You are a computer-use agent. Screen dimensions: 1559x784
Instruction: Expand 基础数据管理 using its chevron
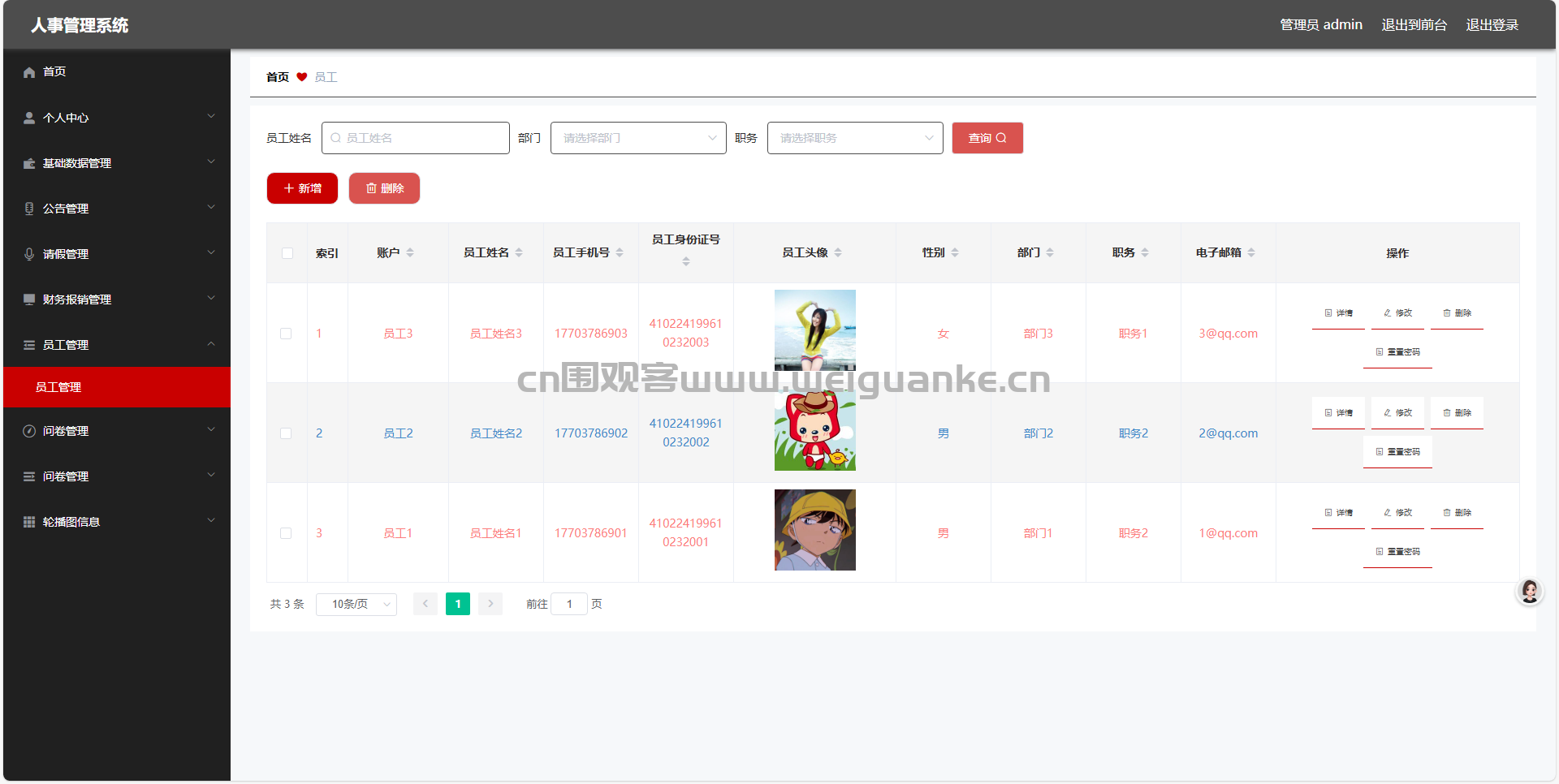point(211,162)
